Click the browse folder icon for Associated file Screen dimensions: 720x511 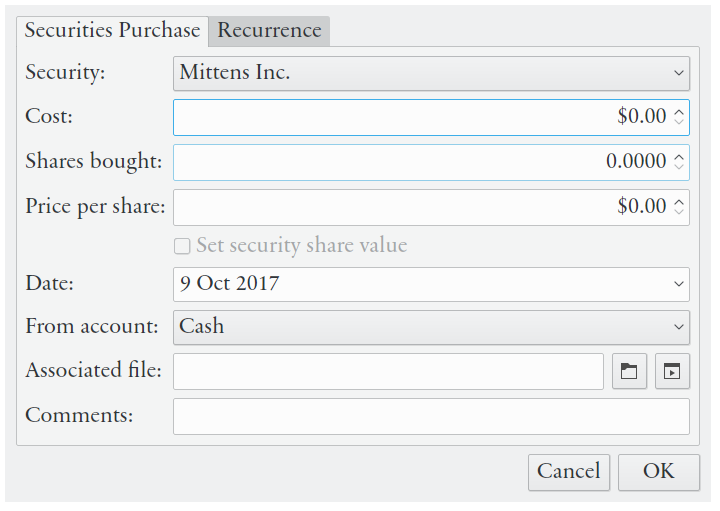click(x=629, y=371)
